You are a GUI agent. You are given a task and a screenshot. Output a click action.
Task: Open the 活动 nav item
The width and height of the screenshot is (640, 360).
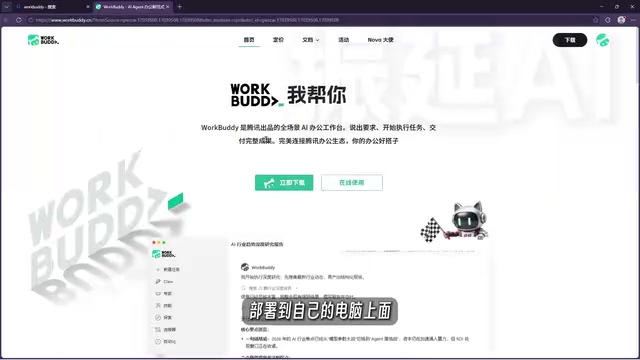[344, 40]
